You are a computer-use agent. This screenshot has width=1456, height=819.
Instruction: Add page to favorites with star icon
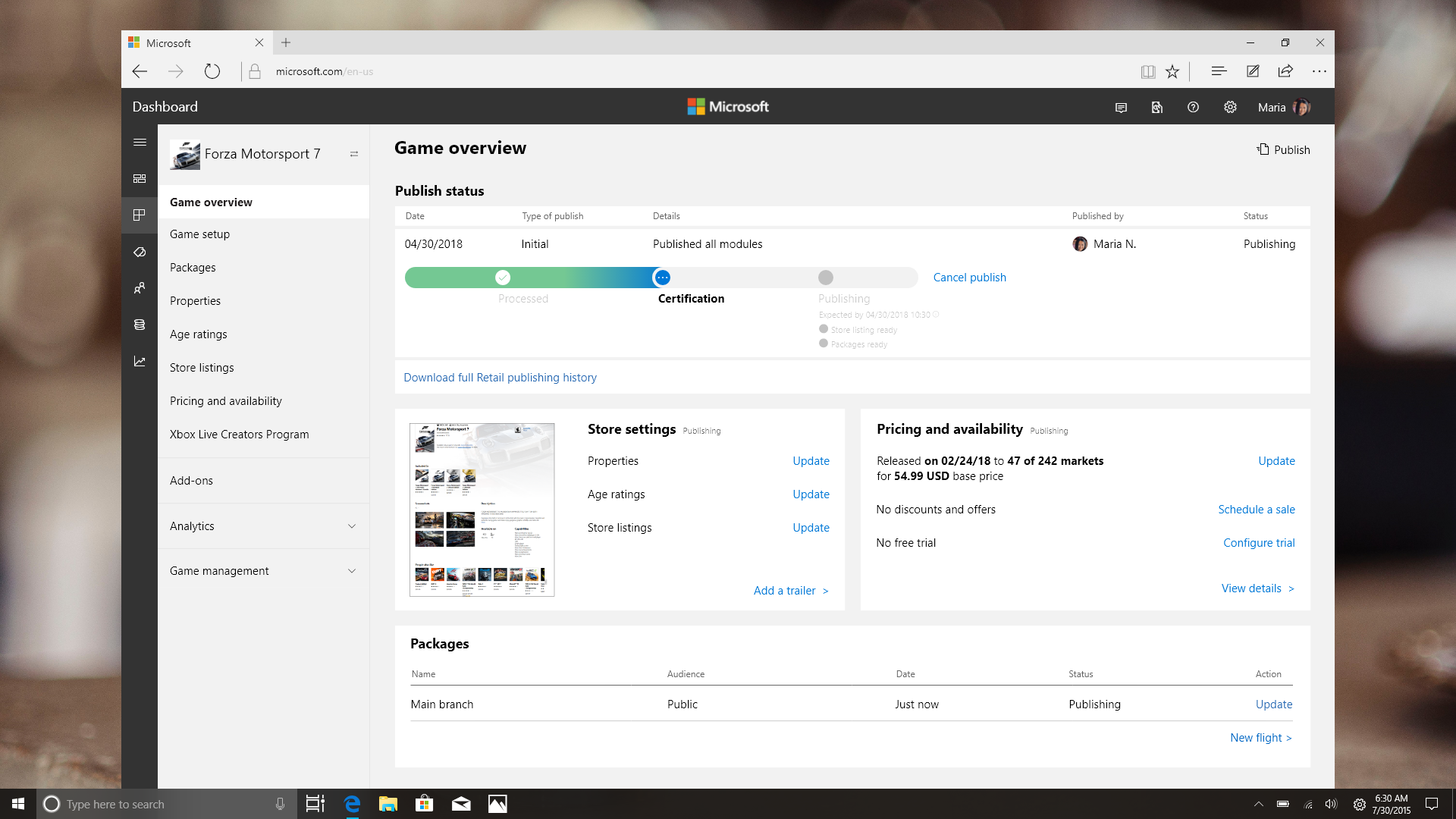pos(1172,71)
